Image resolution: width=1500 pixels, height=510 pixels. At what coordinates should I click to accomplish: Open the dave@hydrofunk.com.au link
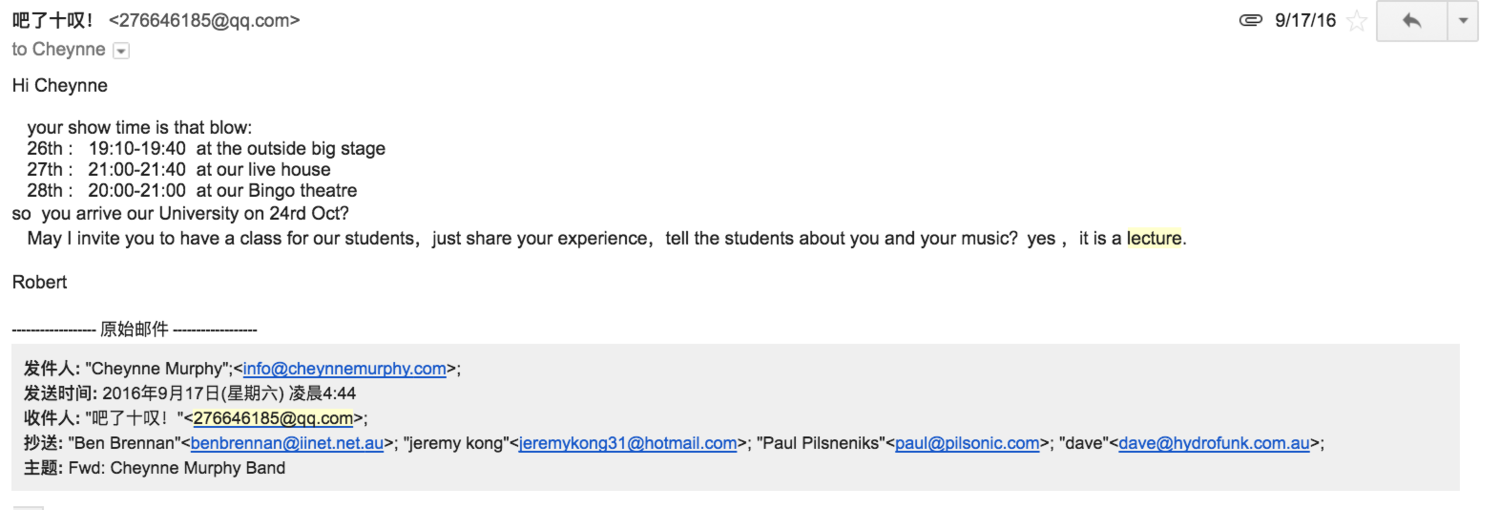[x=1214, y=443]
